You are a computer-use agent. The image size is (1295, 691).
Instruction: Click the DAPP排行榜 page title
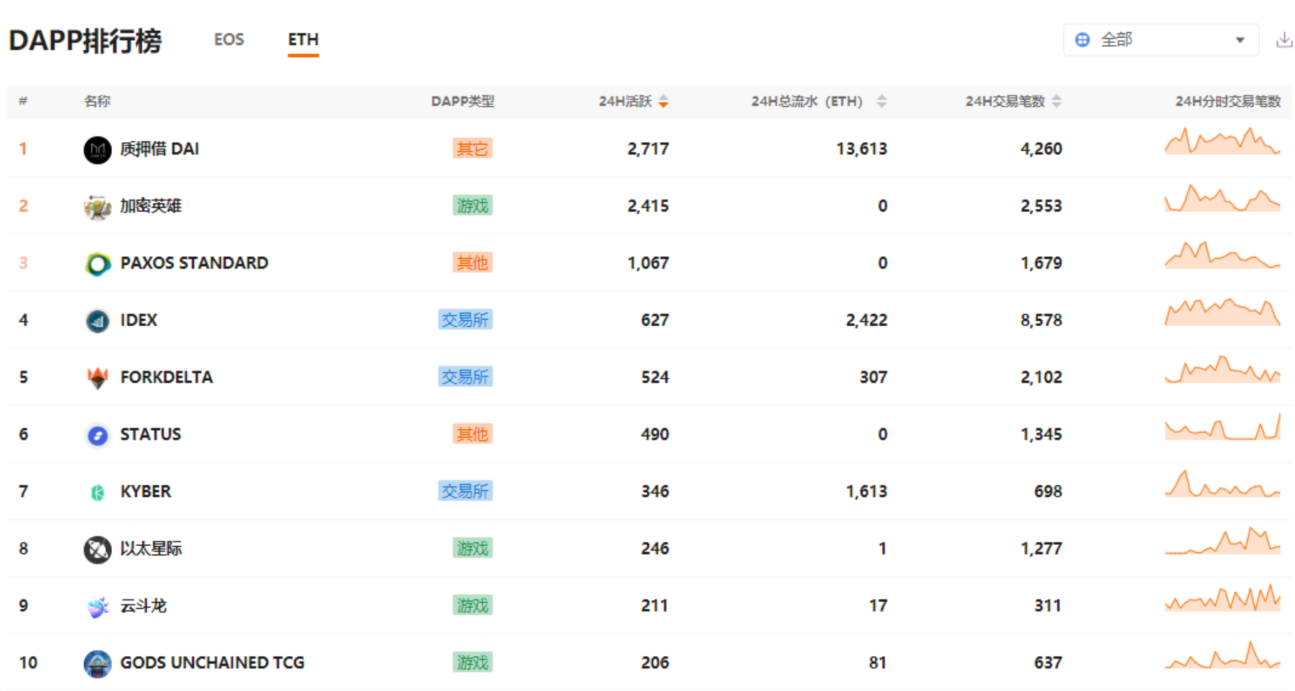[85, 41]
